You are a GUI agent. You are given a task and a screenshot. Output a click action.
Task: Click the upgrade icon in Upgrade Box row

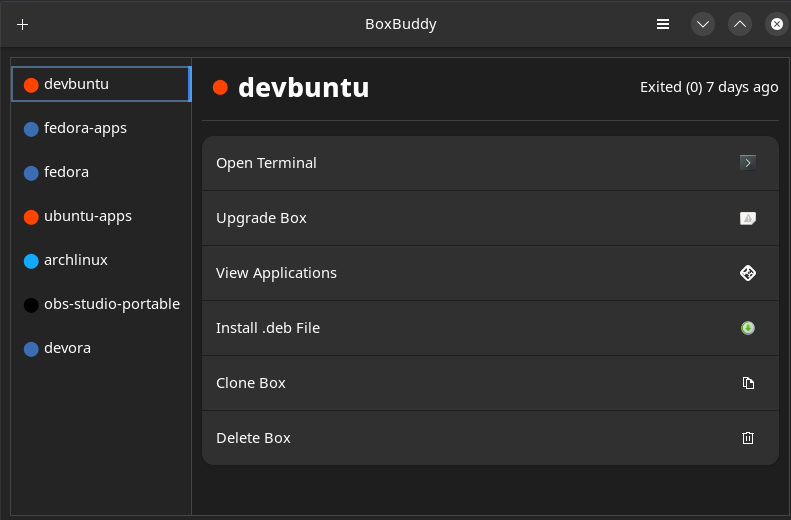click(747, 218)
